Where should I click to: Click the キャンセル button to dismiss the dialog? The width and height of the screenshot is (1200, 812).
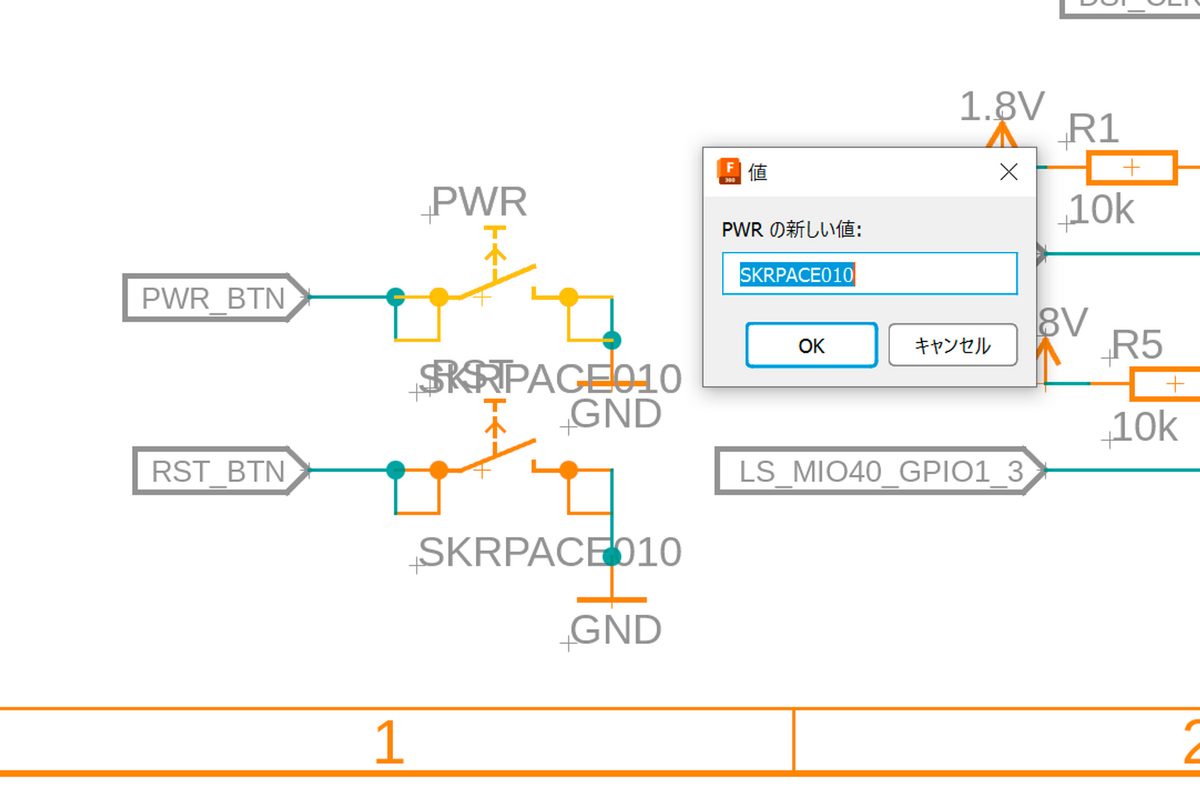pos(951,345)
